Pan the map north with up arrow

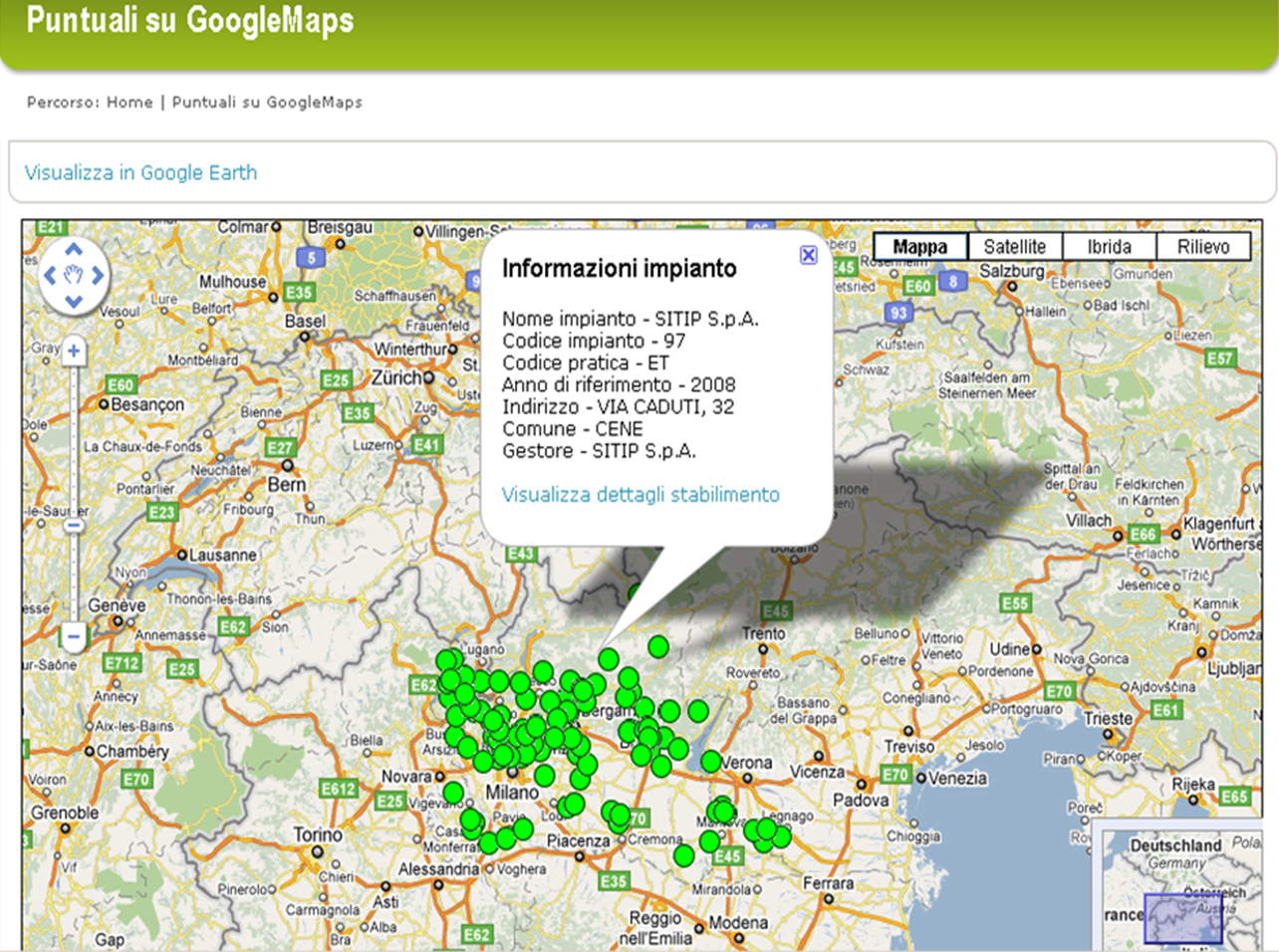tap(73, 249)
